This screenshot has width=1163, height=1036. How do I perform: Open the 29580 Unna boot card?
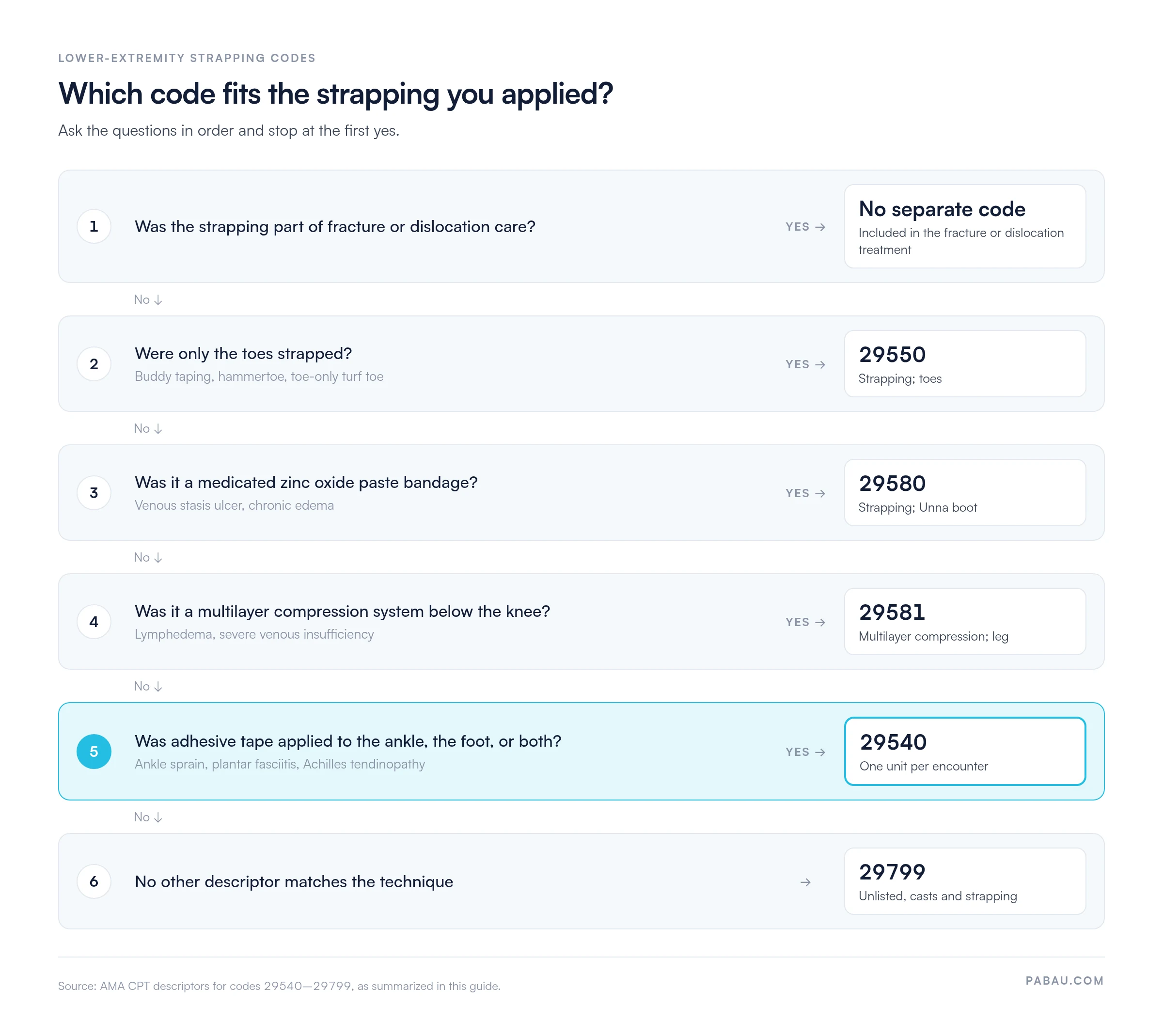coord(965,492)
